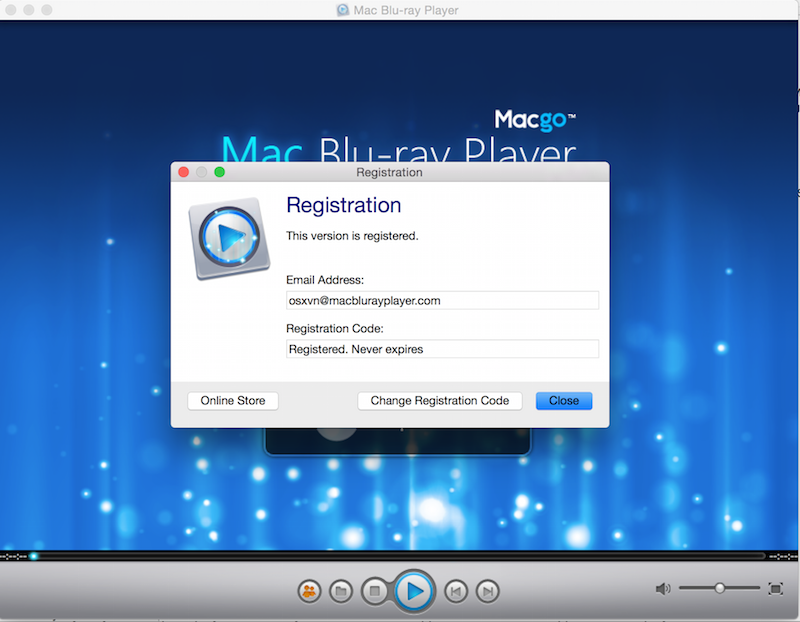Click the Registration Code field
800x622 pixels.
(442, 349)
